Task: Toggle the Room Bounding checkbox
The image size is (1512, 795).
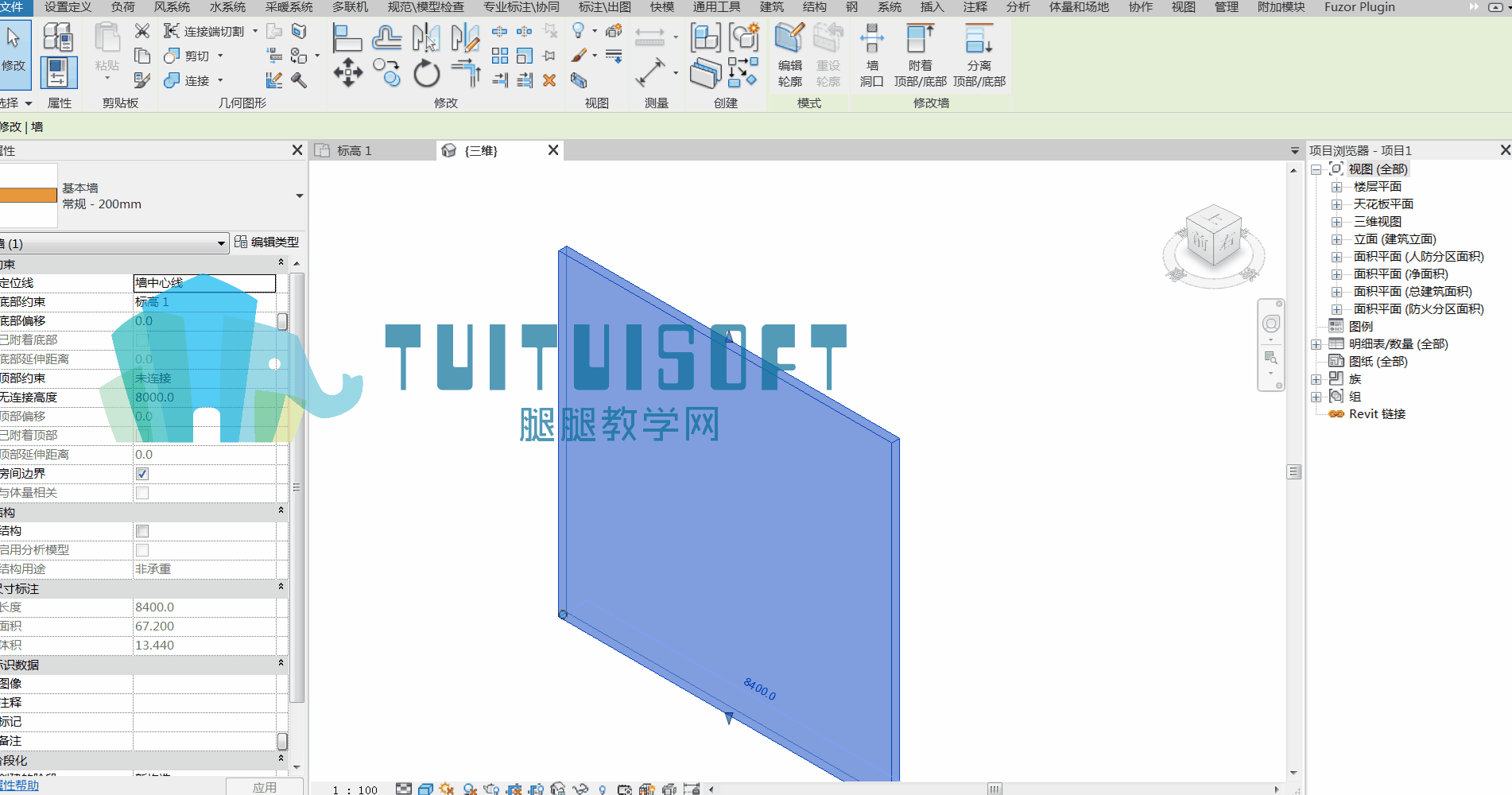Action: point(142,474)
